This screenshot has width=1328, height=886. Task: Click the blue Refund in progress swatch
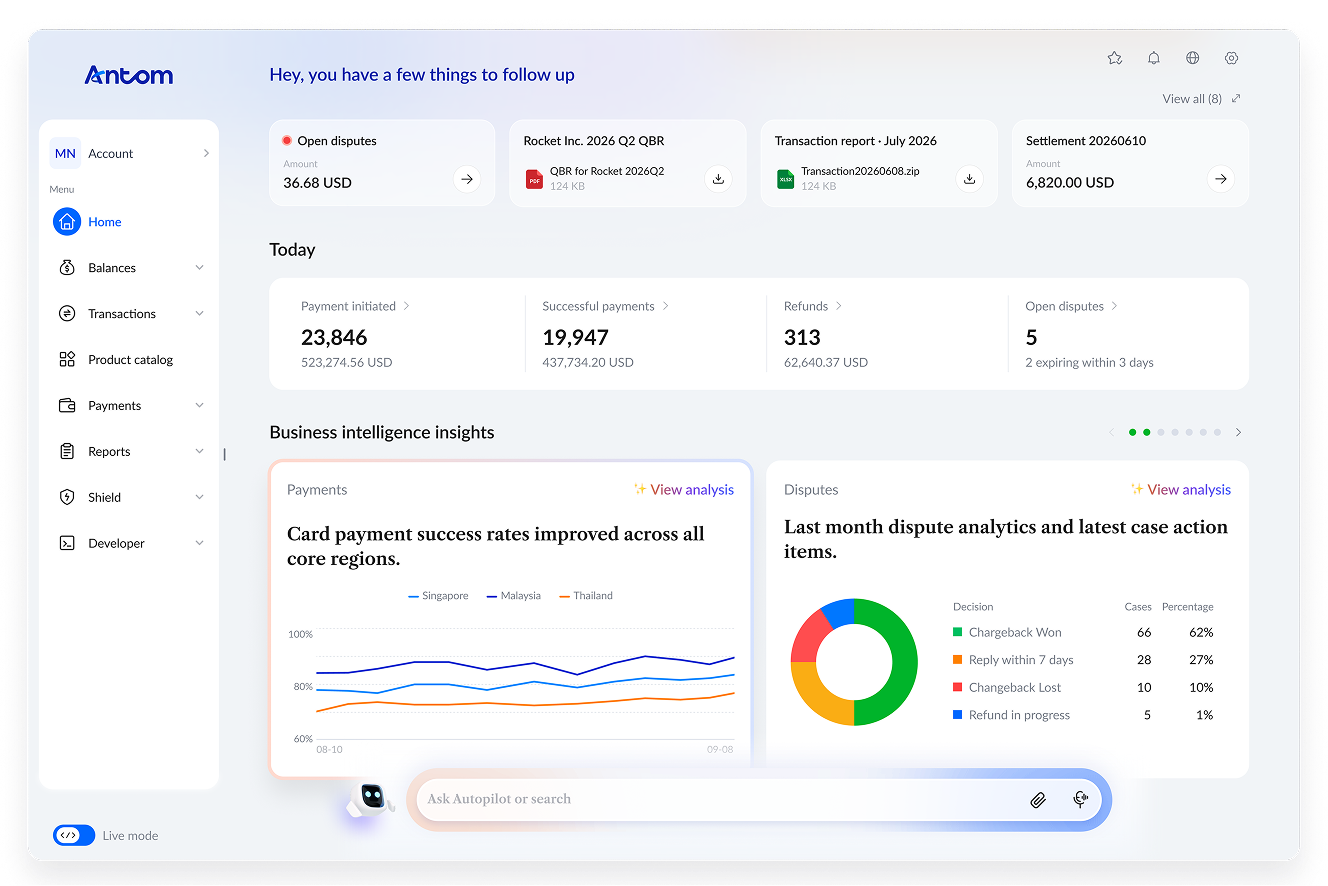[958, 715]
